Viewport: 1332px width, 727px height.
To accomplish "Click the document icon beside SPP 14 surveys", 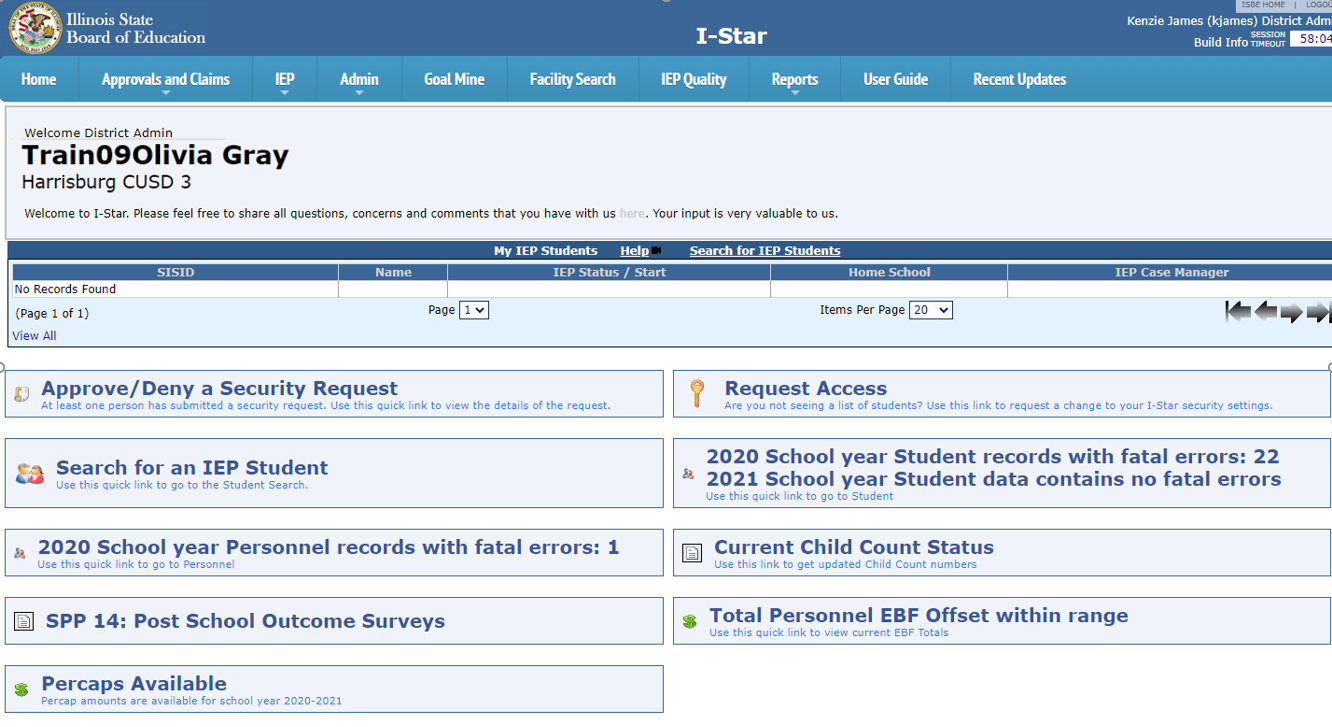I will pos(24,622).
